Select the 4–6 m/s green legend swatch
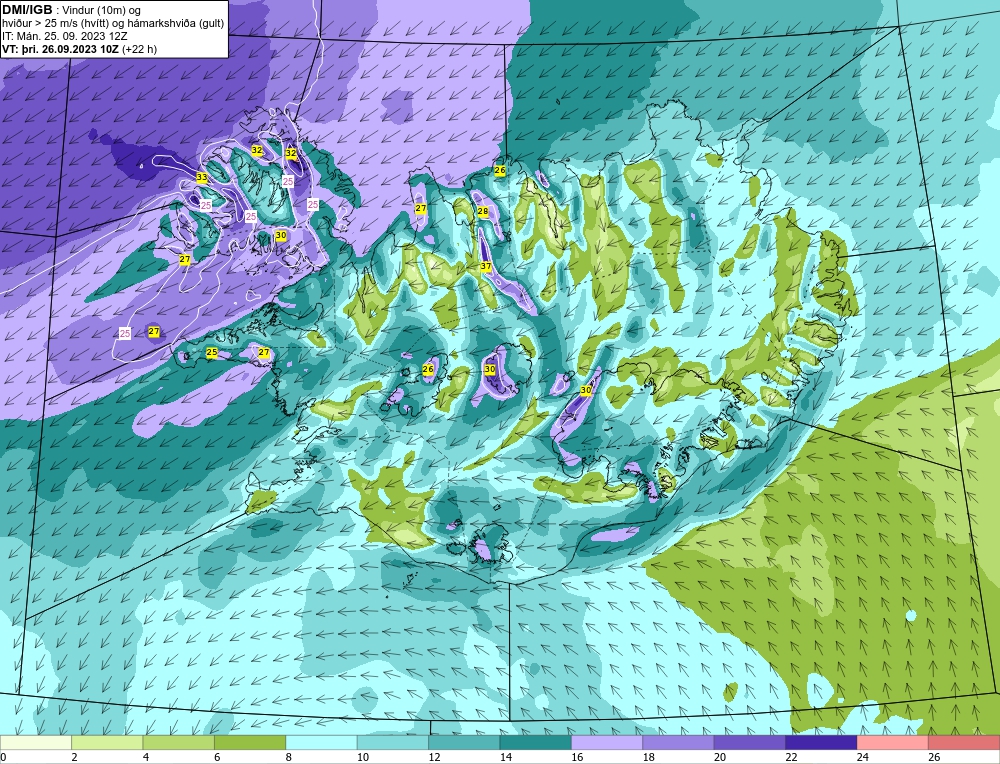The height and width of the screenshot is (764, 1000). click(x=179, y=743)
